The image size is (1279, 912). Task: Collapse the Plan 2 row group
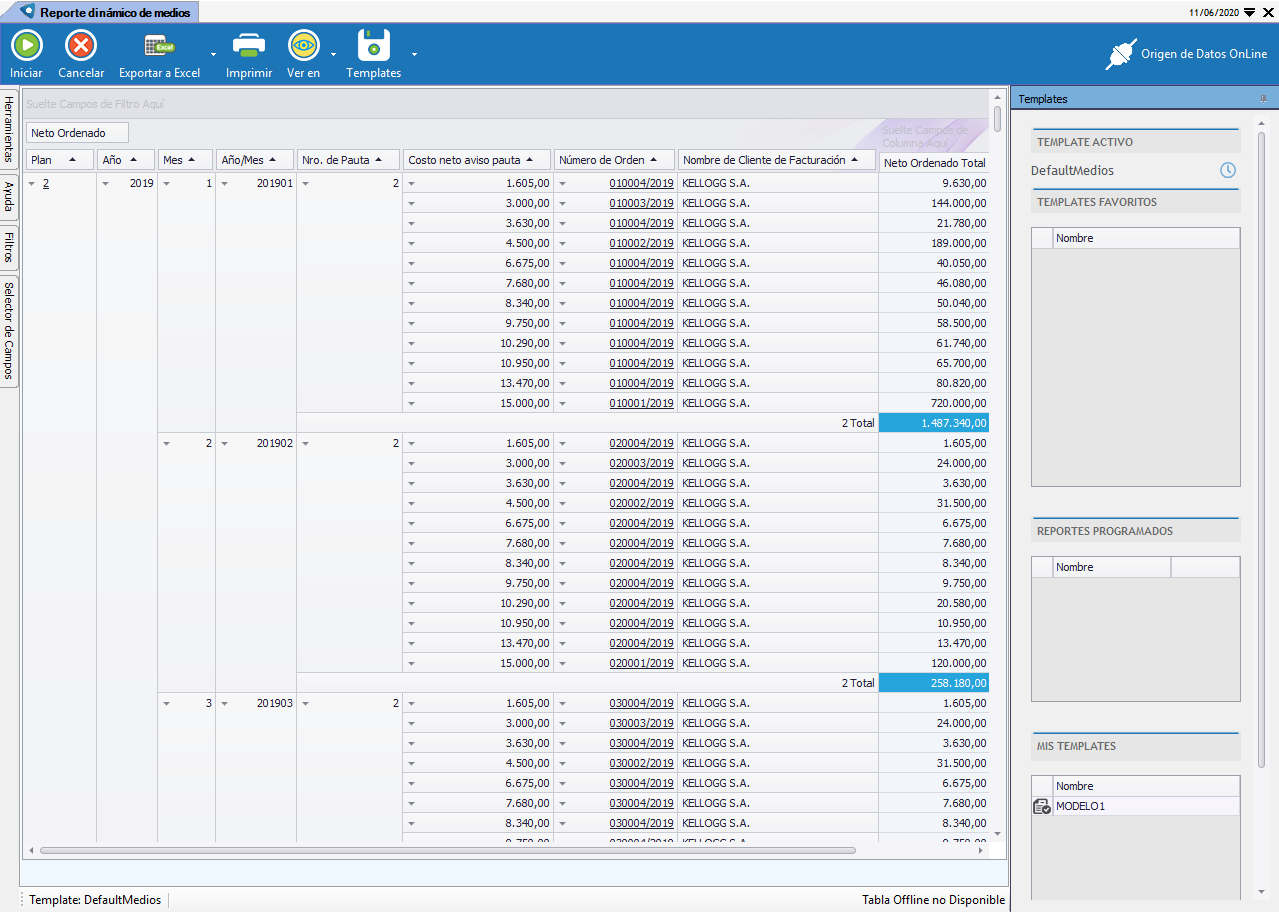pos(32,184)
